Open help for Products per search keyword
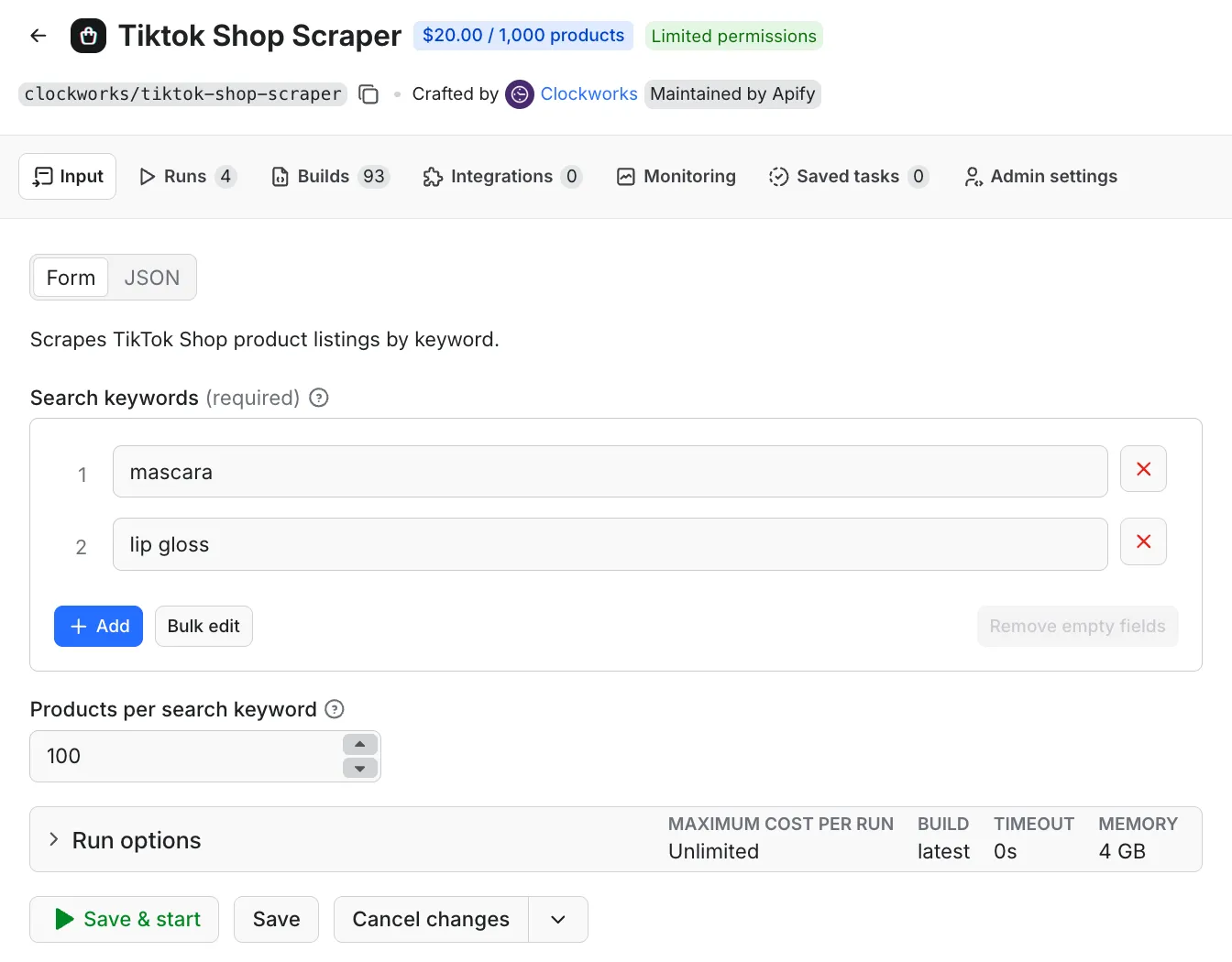This screenshot has height=962, width=1232. coord(335,709)
